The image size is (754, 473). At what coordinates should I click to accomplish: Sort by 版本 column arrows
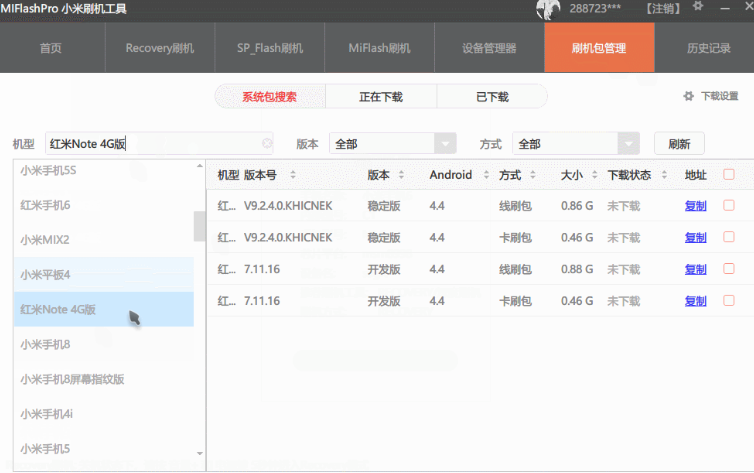(401, 175)
